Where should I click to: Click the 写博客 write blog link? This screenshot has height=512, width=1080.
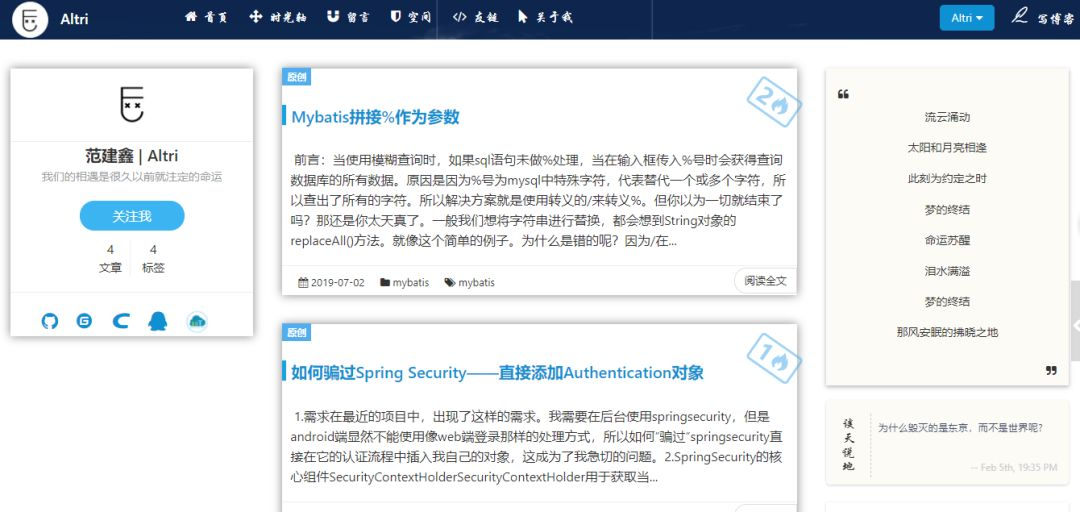[1055, 19]
